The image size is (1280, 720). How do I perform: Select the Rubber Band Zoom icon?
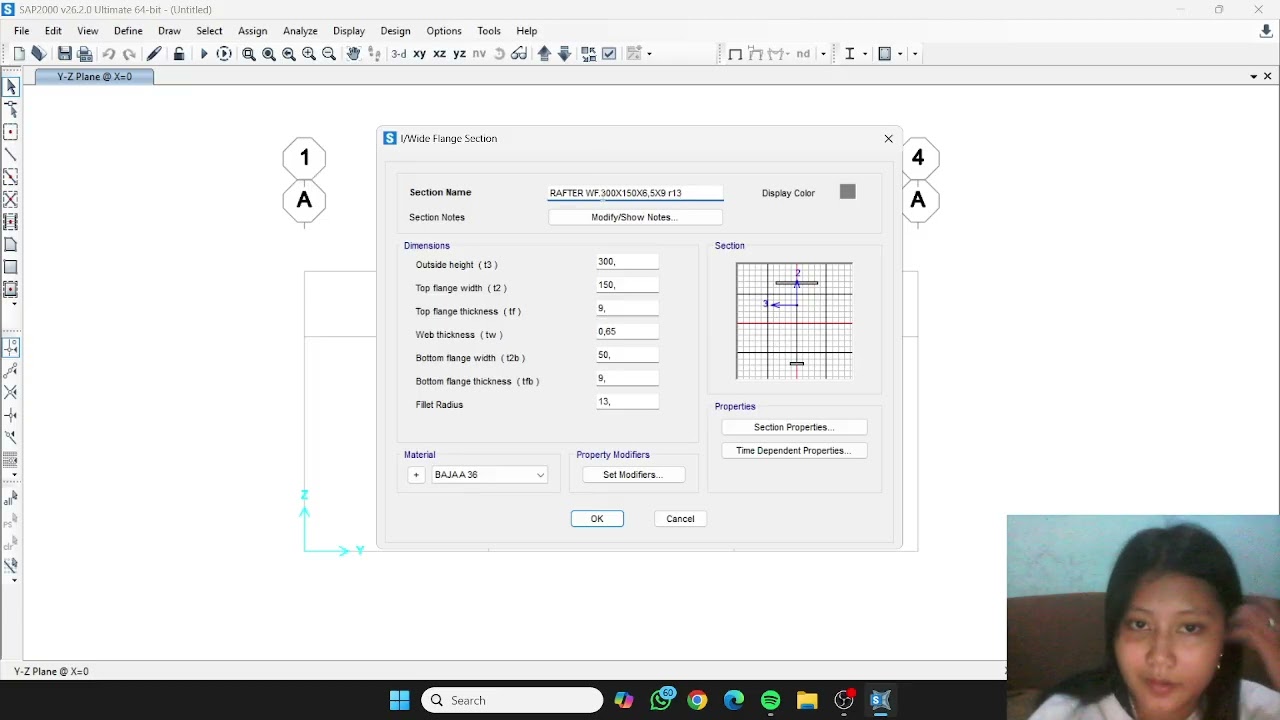click(x=249, y=54)
